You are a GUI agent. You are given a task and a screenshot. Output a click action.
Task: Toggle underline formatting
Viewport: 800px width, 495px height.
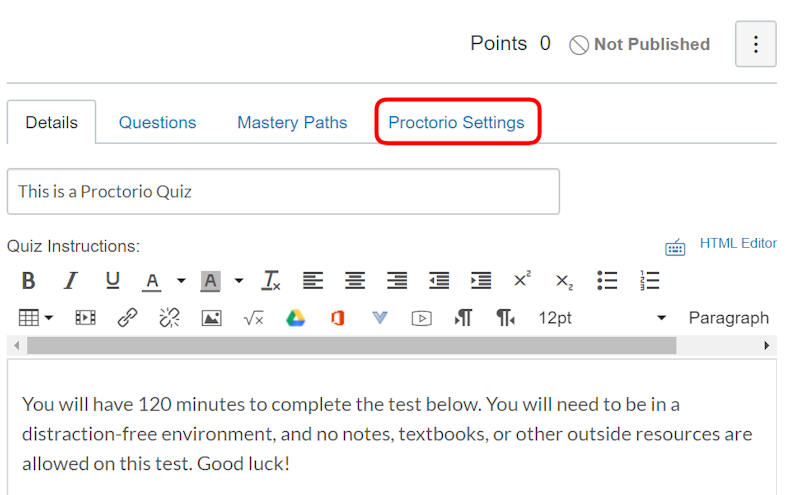[112, 281]
